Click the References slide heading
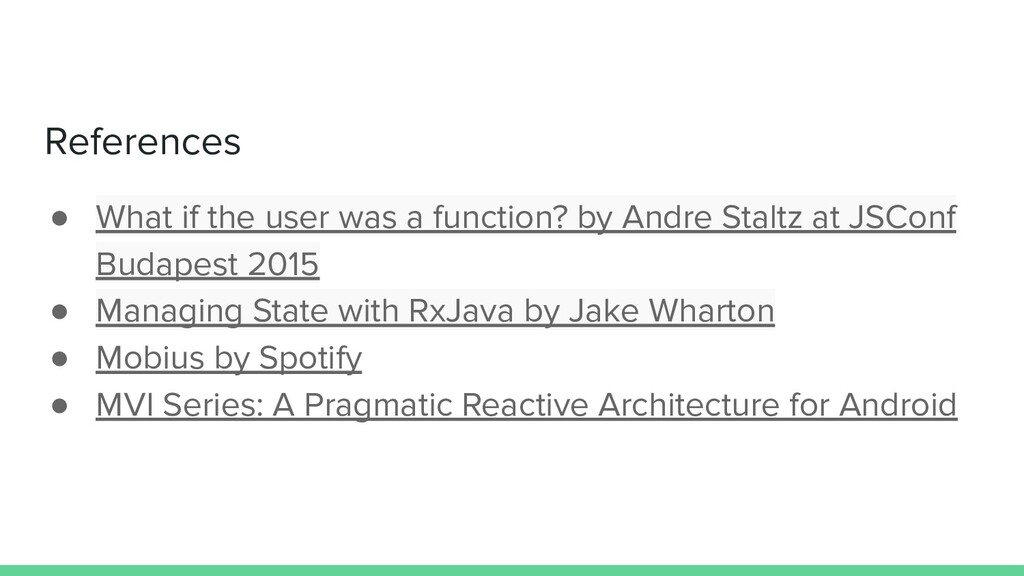 [x=142, y=141]
